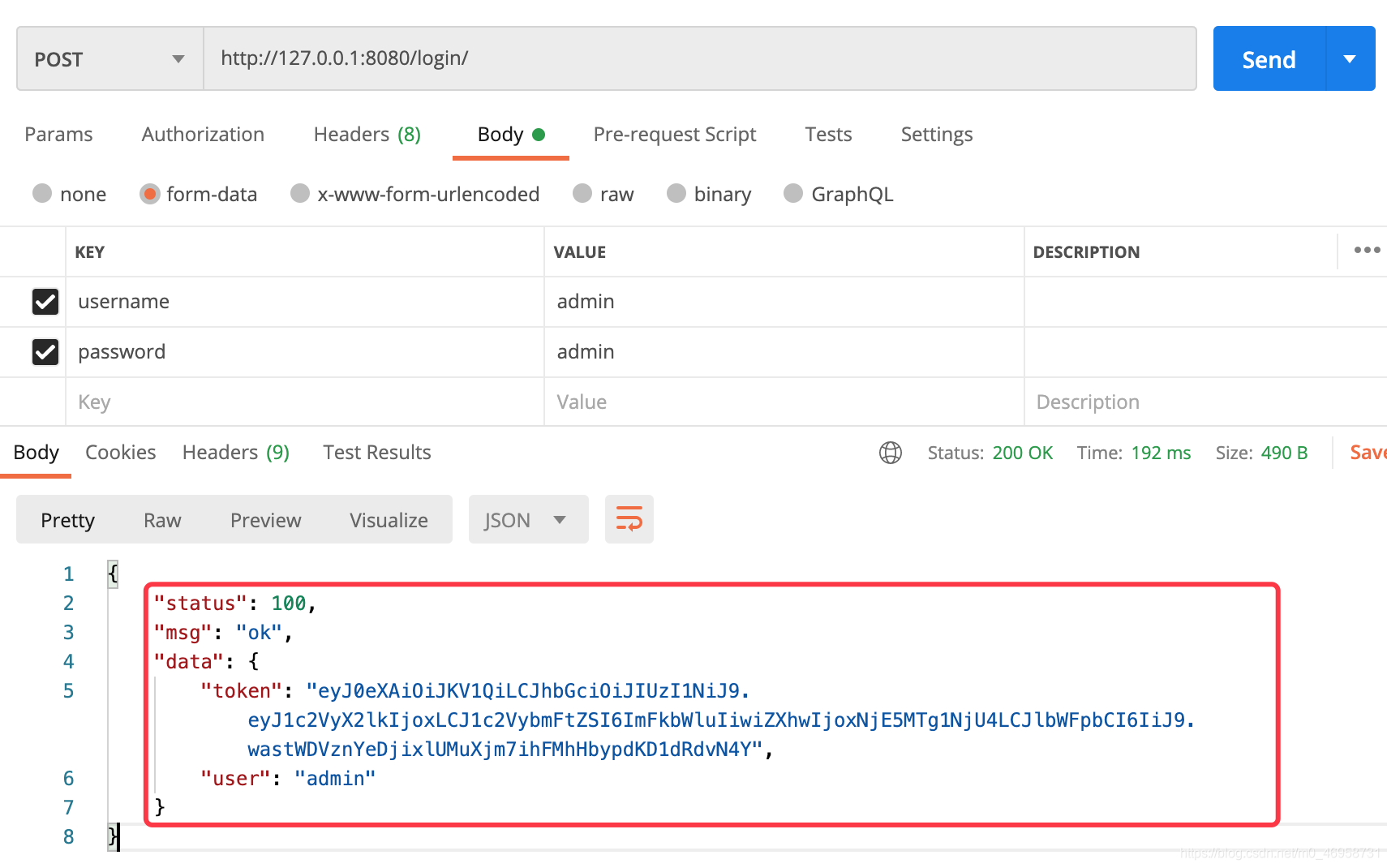
Task: Open the three-dots column options menu
Action: 1367,250
